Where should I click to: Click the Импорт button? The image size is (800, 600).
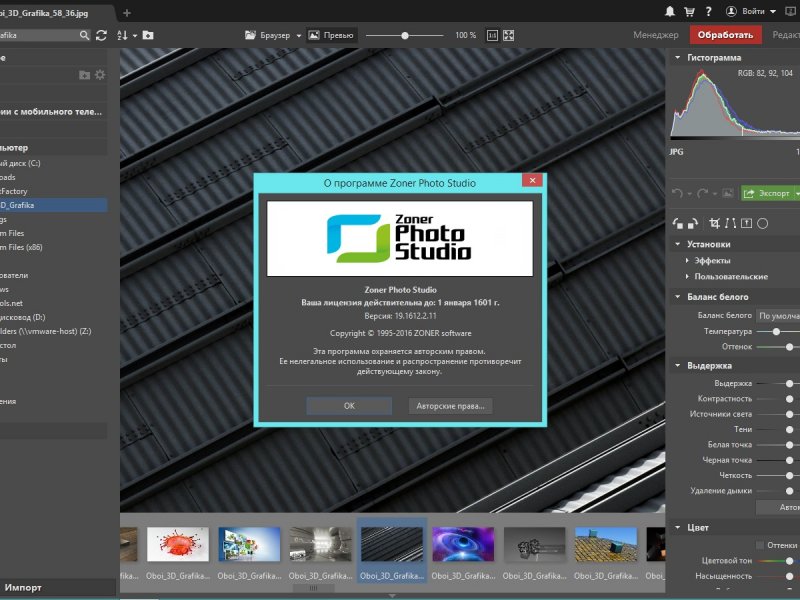[x=23, y=587]
